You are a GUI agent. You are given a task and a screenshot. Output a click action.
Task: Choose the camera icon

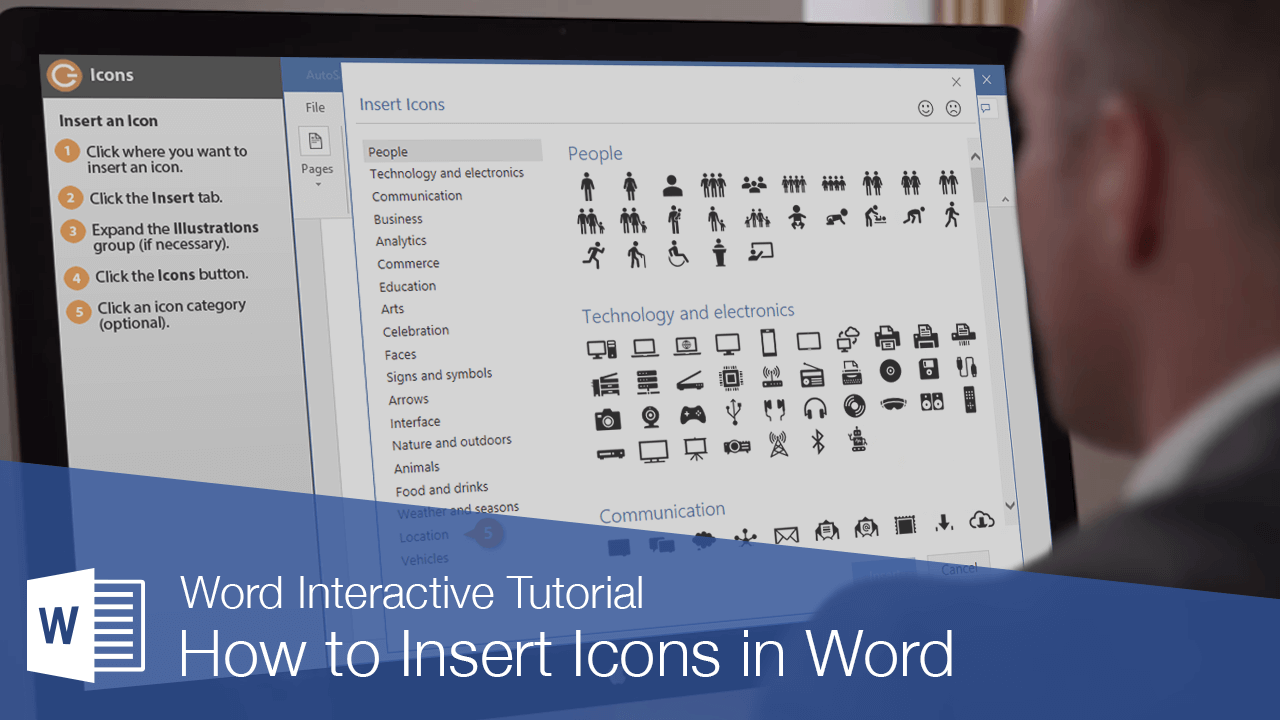pyautogui.click(x=608, y=418)
